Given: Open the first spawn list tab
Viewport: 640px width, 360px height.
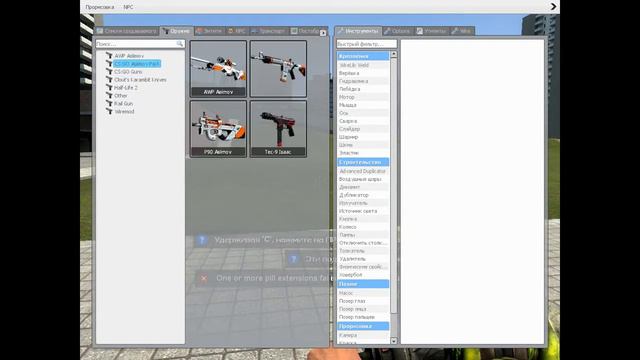Looking at the screenshot, I should click(x=127, y=31).
